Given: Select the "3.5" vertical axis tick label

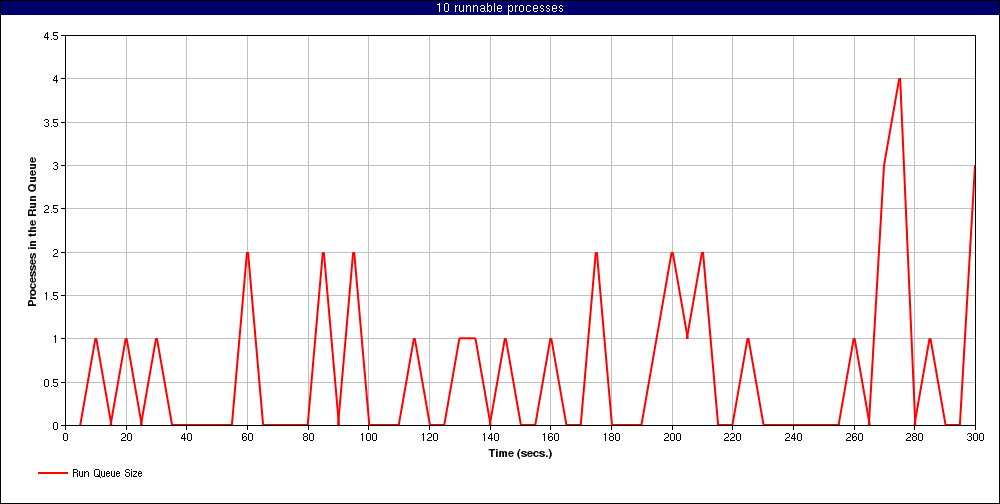Looking at the screenshot, I should coord(52,122).
